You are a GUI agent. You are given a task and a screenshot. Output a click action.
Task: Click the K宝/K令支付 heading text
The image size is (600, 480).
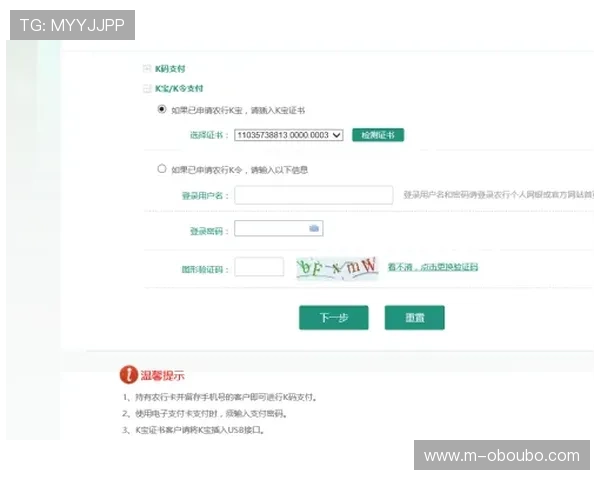[x=179, y=89]
